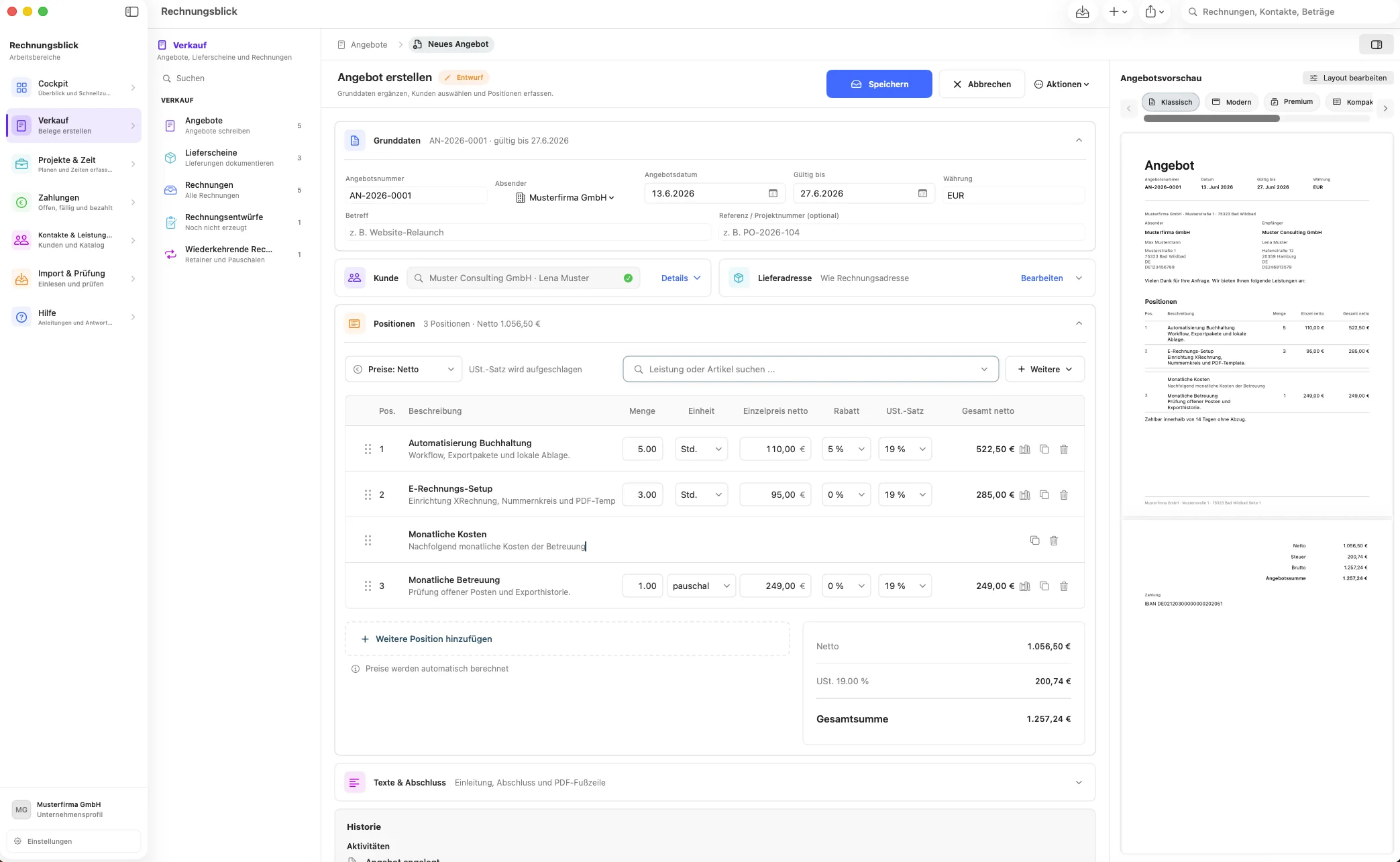1400x862 pixels.
Task: Open Rechnungsentwürfe in the Verkauf list
Action: tap(233, 223)
